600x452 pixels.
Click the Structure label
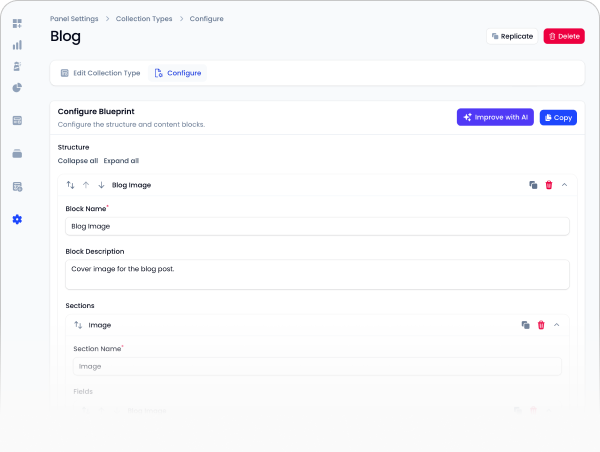pos(73,147)
